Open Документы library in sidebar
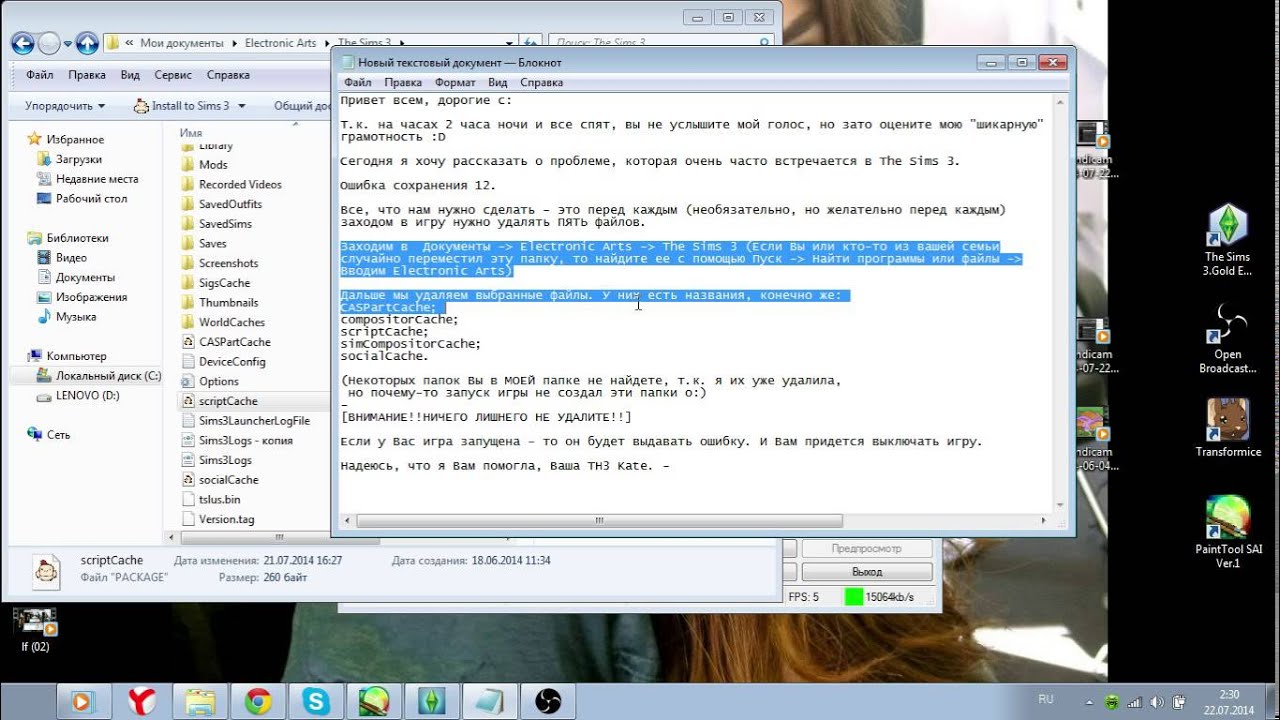 pyautogui.click(x=85, y=277)
